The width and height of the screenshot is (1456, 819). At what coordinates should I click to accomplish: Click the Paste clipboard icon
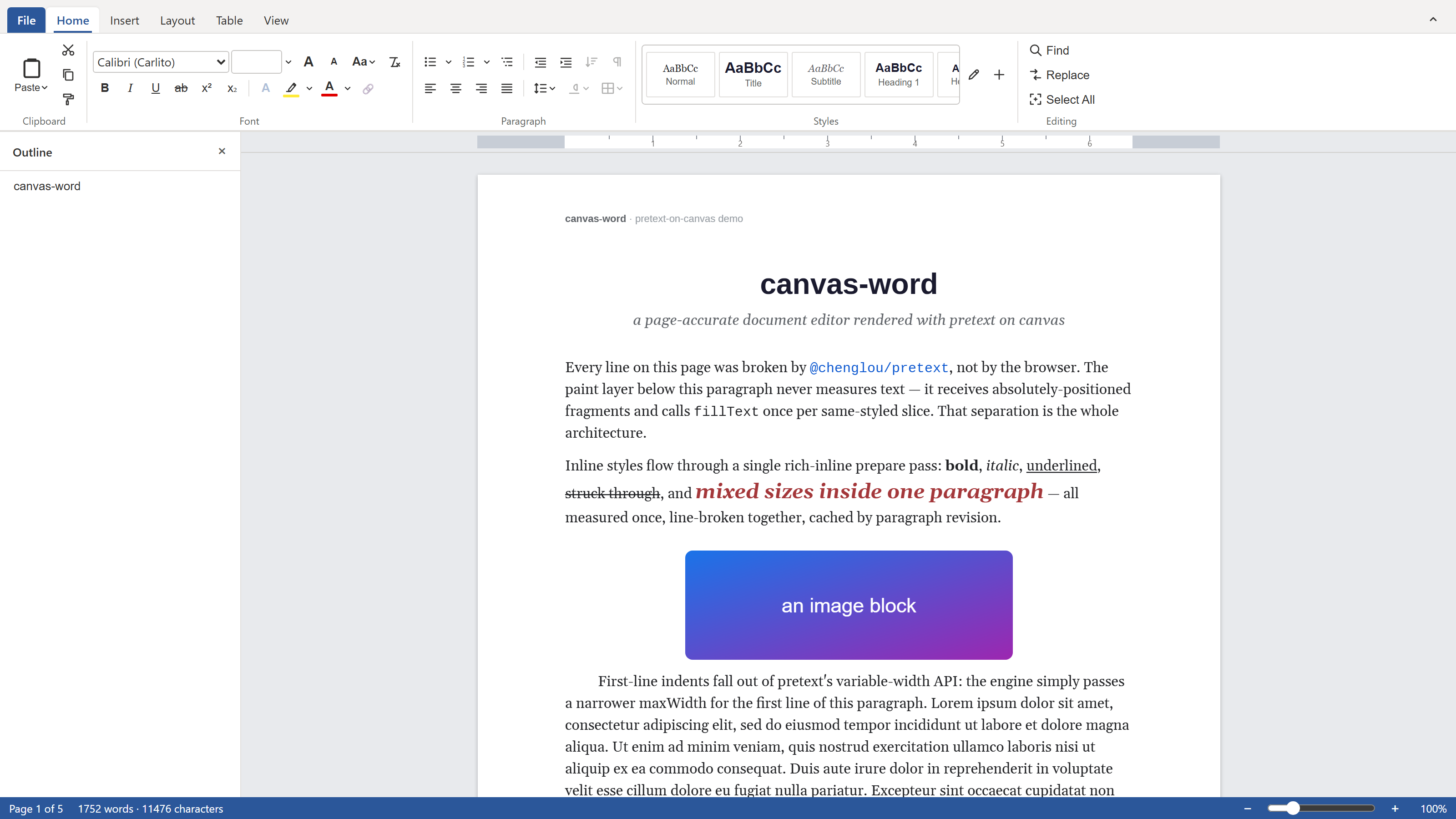(31, 68)
